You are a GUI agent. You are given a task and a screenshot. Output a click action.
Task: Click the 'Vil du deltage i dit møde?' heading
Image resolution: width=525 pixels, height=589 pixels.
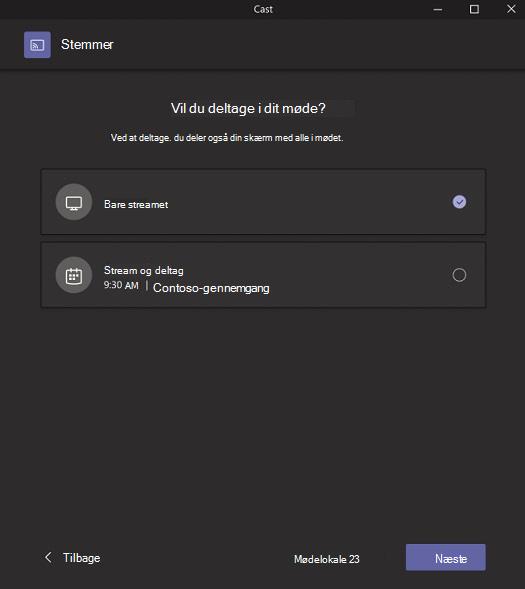tap(248, 109)
